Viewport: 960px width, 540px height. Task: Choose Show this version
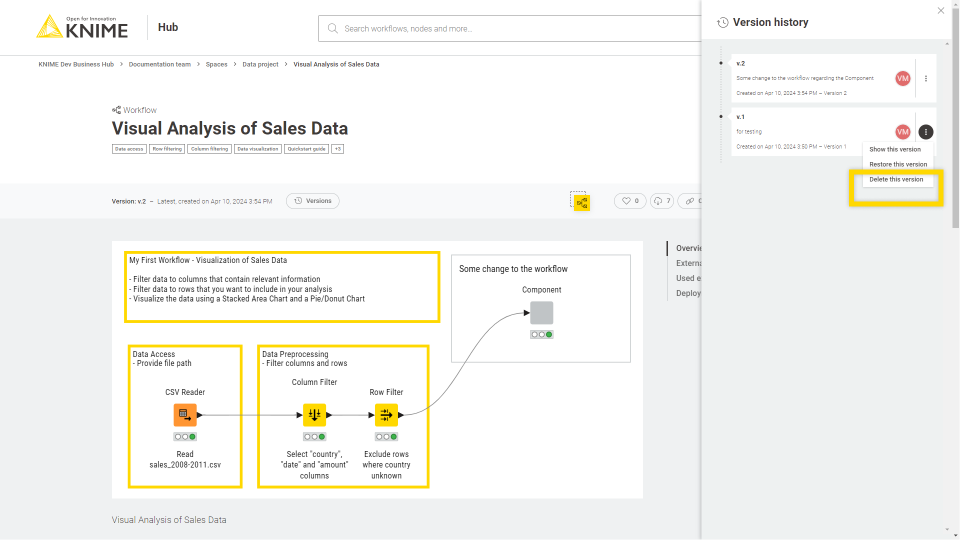pos(895,149)
